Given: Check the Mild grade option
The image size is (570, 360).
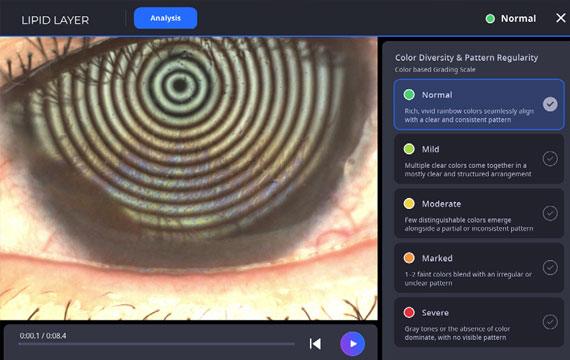Looking at the screenshot, I should coord(550,159).
